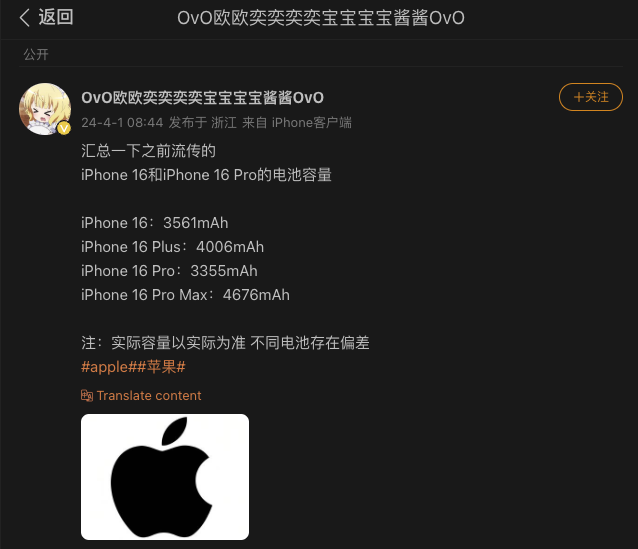Click the yellow verified V badge
Viewport: 638px width, 549px height.
click(64, 128)
